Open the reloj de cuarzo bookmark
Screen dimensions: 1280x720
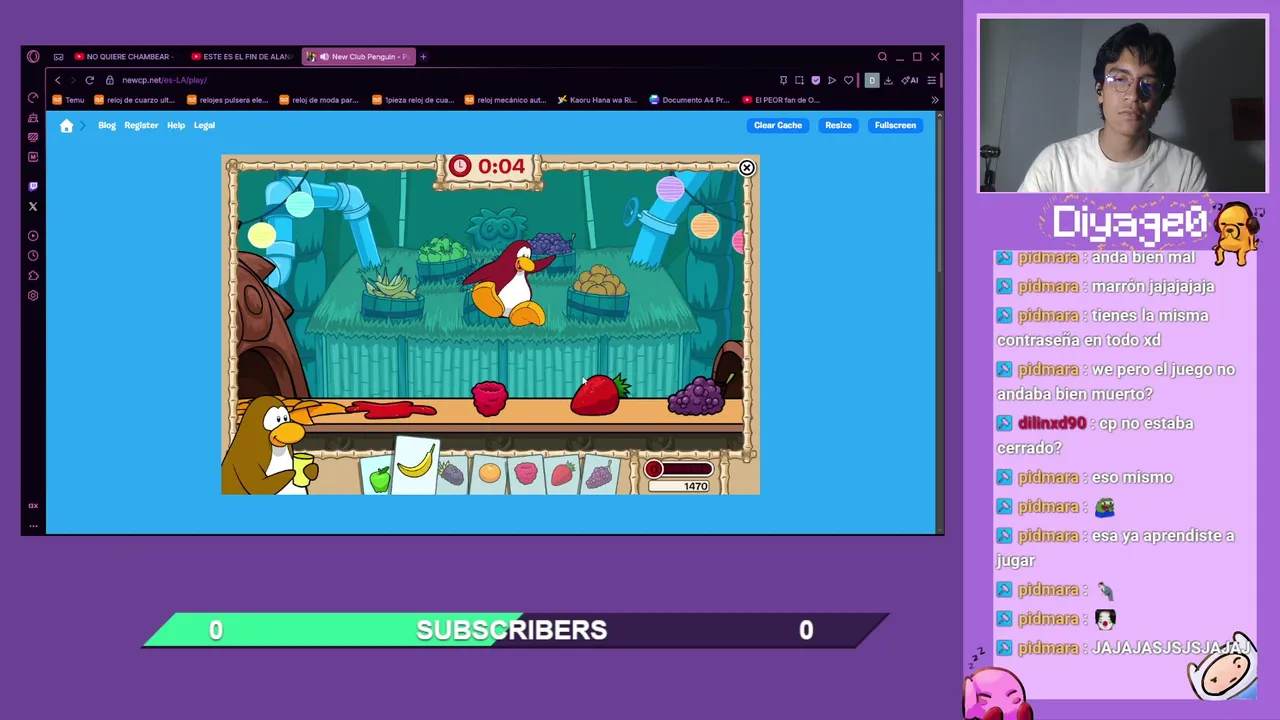coord(134,100)
